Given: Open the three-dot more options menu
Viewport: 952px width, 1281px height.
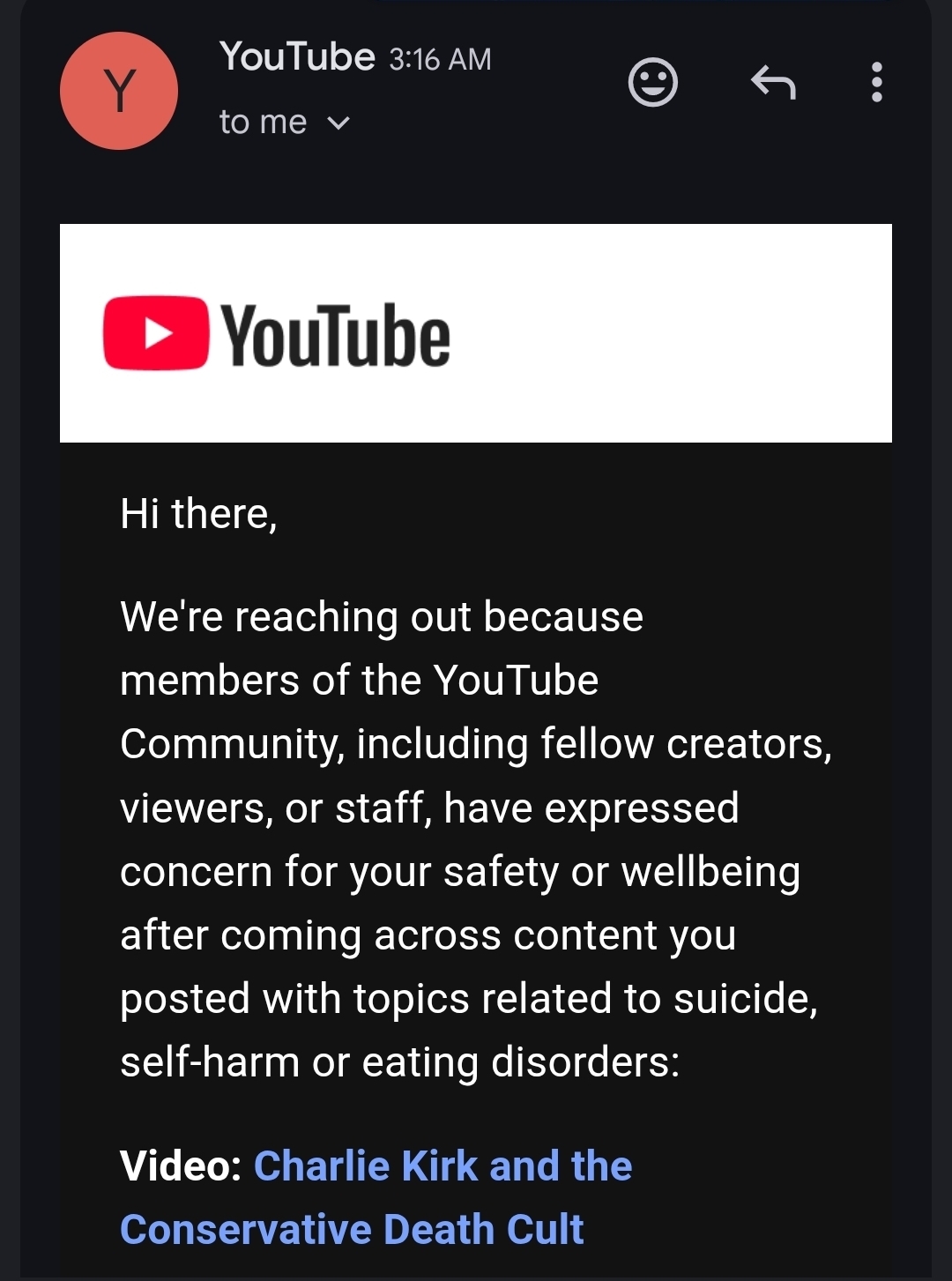Looking at the screenshot, I should pyautogui.click(x=876, y=82).
